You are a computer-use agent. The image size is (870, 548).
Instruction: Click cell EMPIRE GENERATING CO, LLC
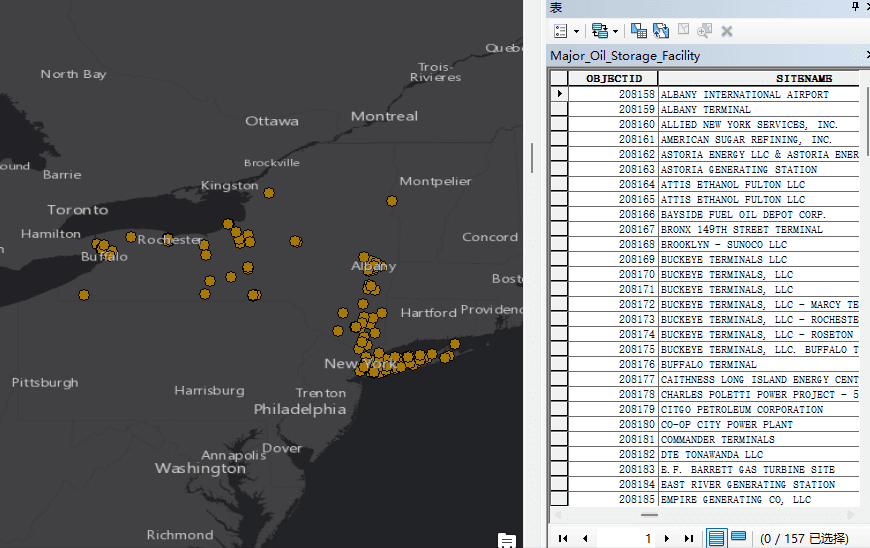[759, 499]
